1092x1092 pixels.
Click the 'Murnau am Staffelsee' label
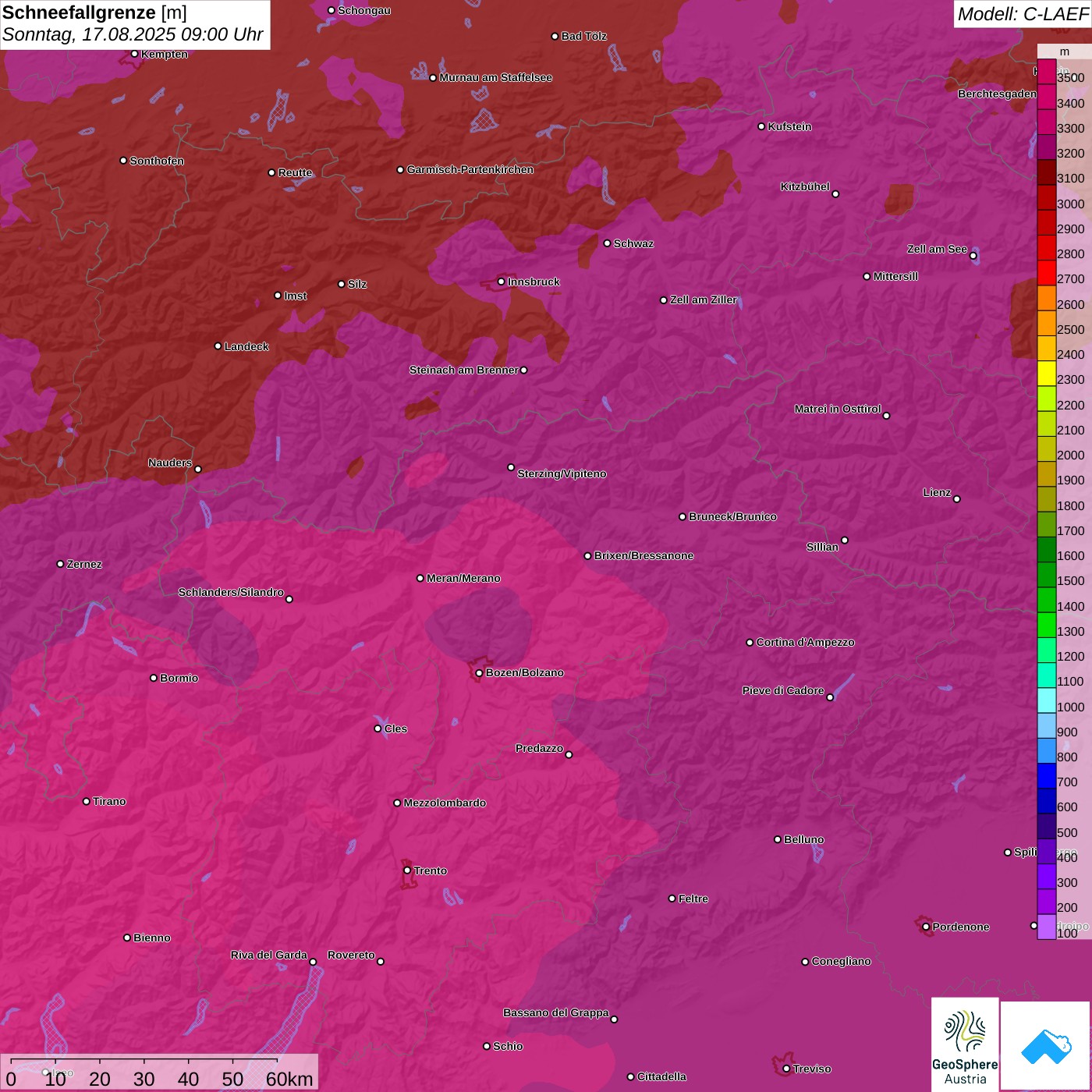pos(496,77)
